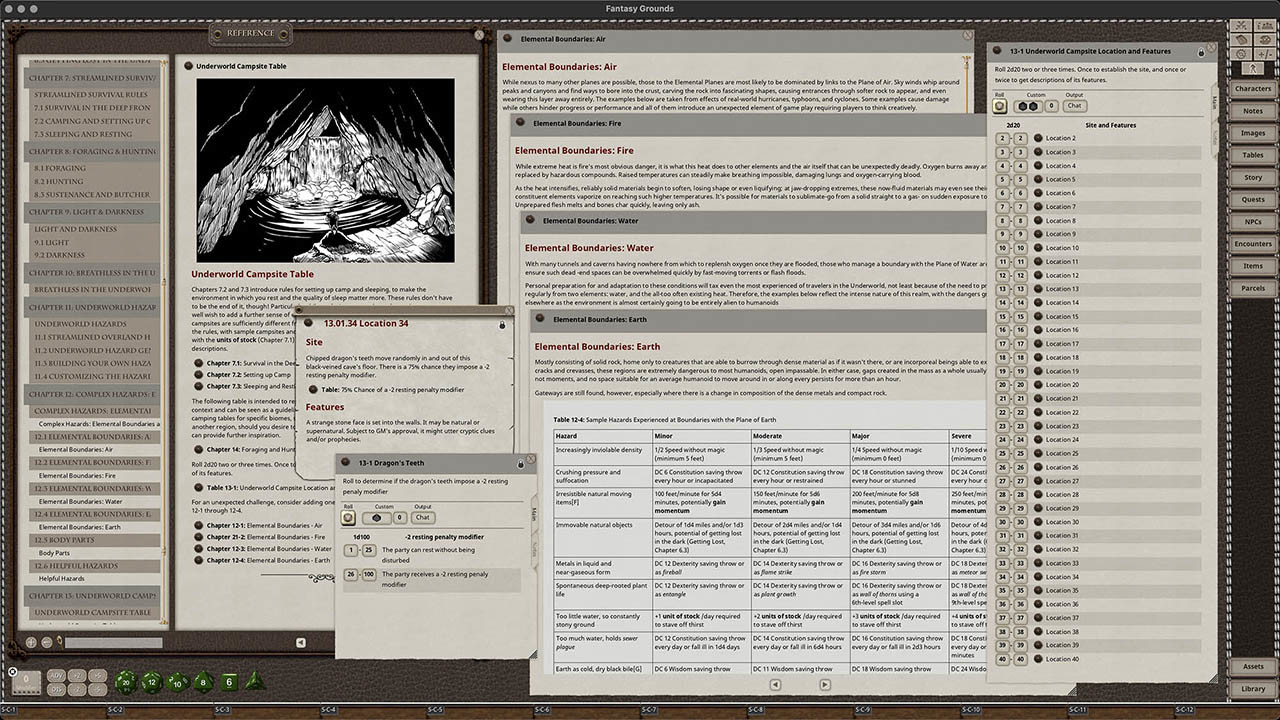Click the +/- modifier icon in the top-right toolbar
This screenshot has height=720, width=1280.
(1265, 54)
